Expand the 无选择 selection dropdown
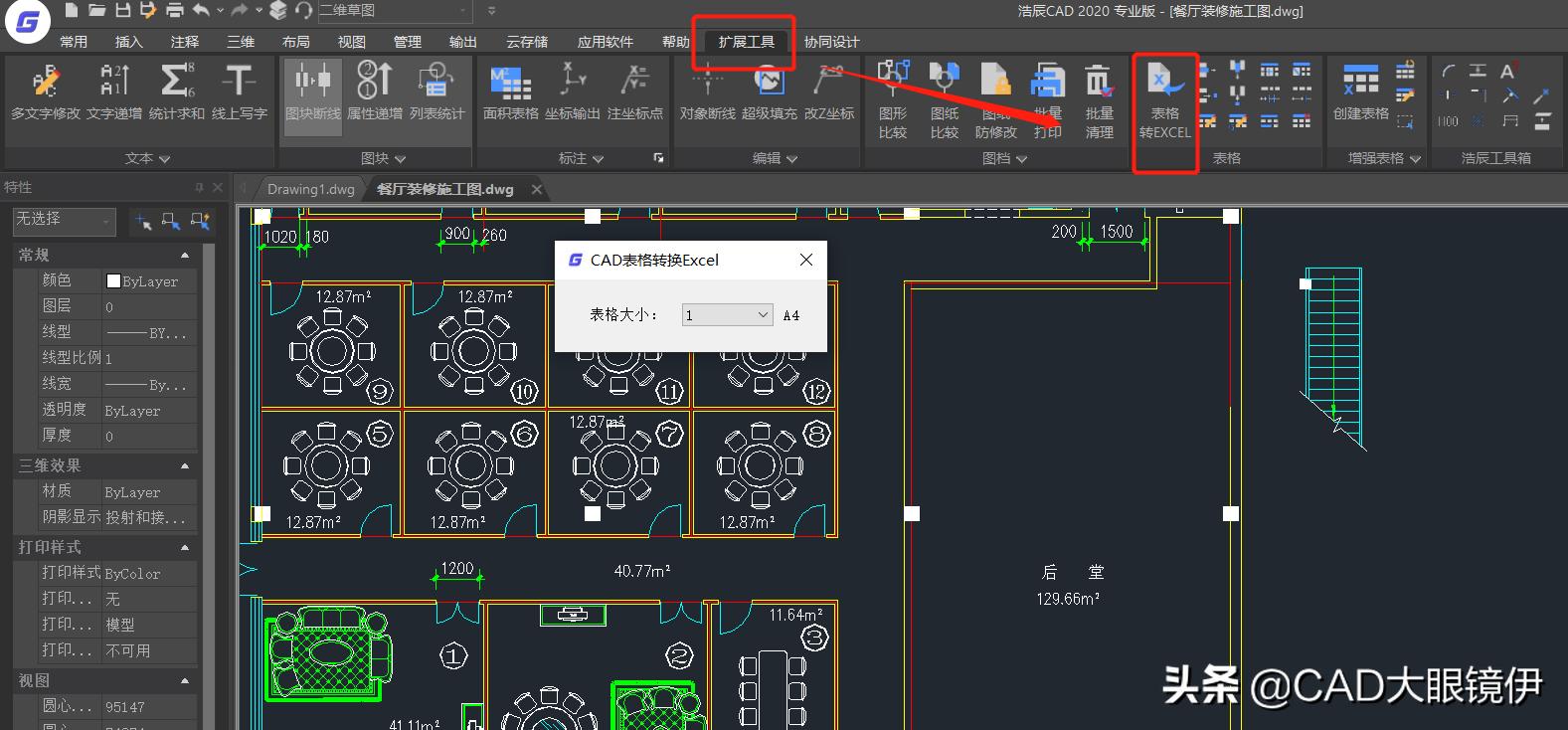1568x730 pixels. [64, 220]
